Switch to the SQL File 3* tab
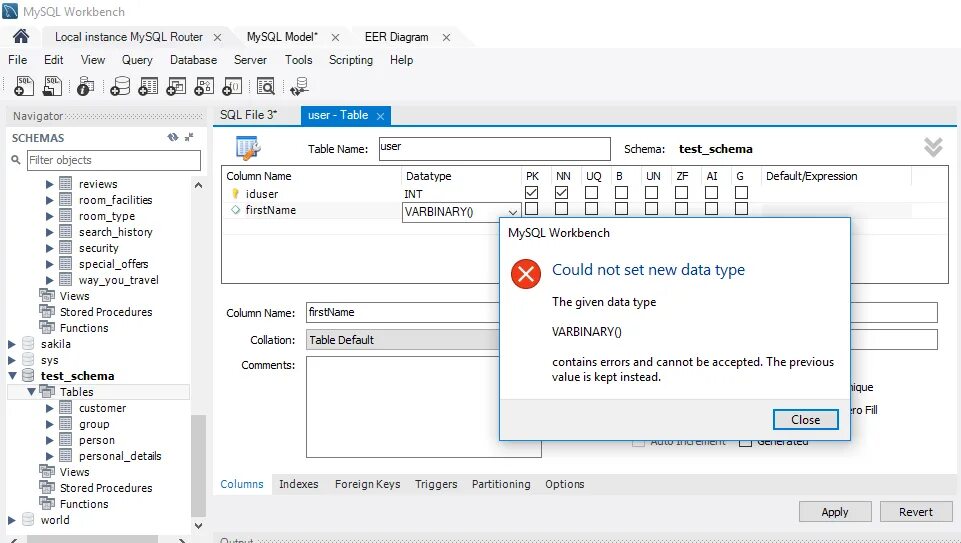Screen dimensions: 961x543 coord(248,115)
